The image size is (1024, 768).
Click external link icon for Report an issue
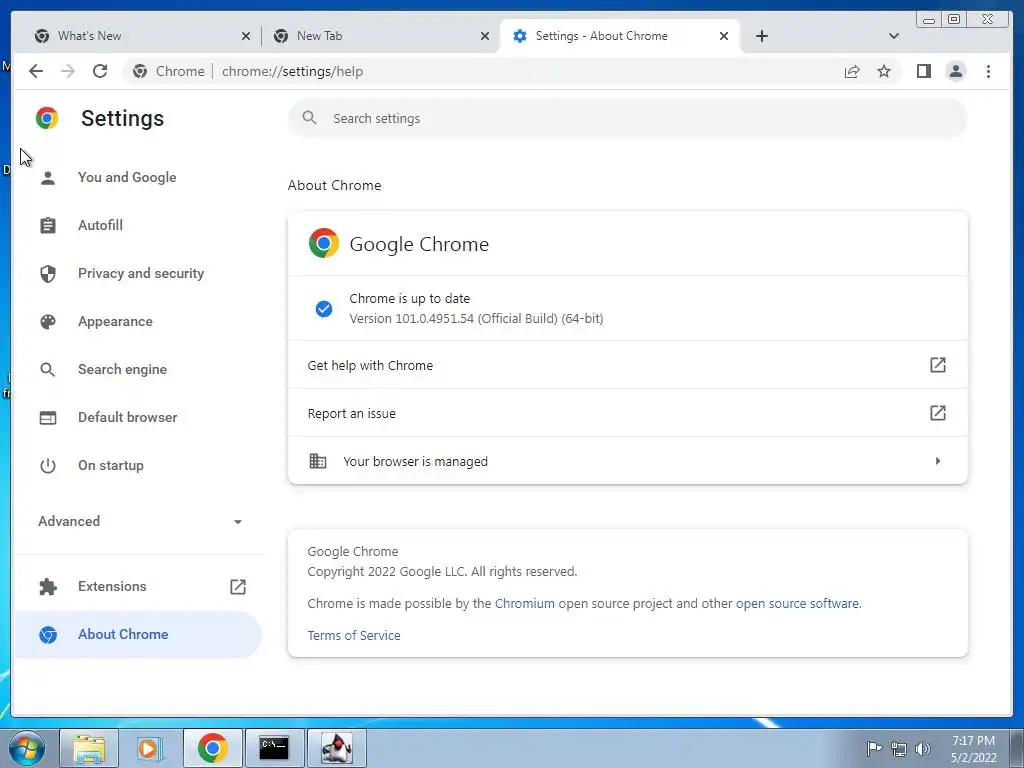[x=937, y=413]
